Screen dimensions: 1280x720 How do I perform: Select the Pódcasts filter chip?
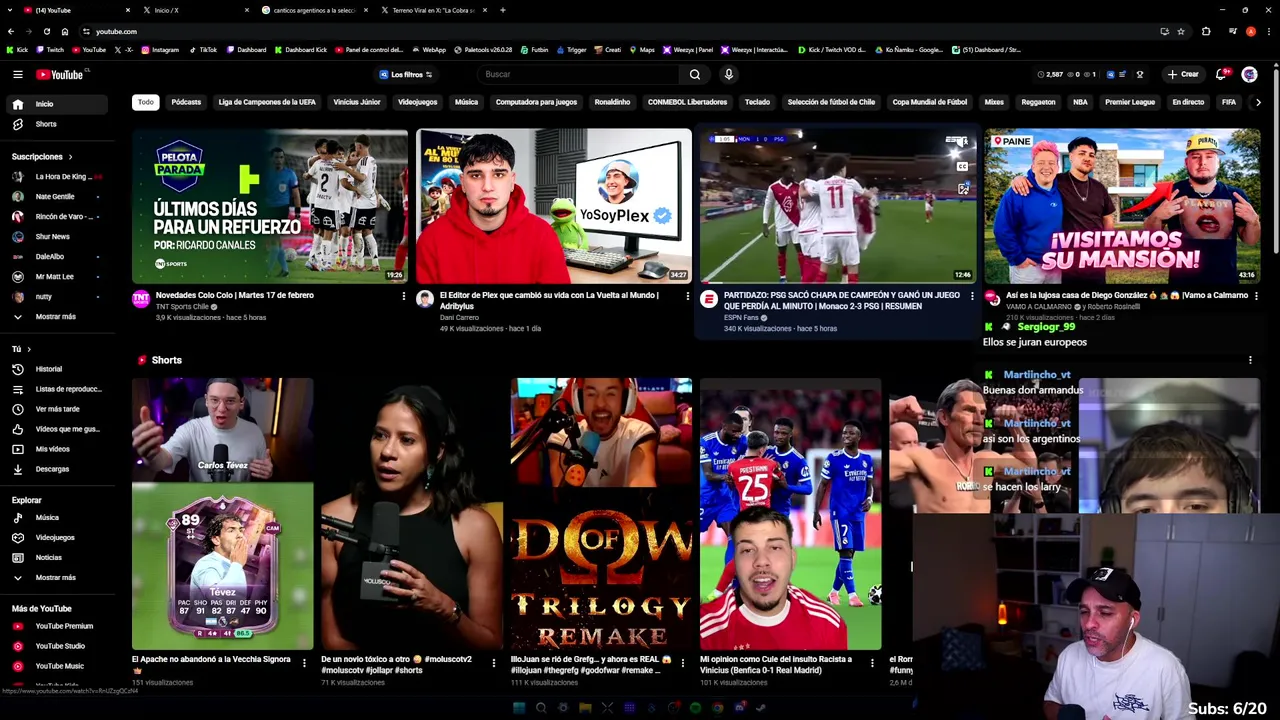[x=186, y=102]
